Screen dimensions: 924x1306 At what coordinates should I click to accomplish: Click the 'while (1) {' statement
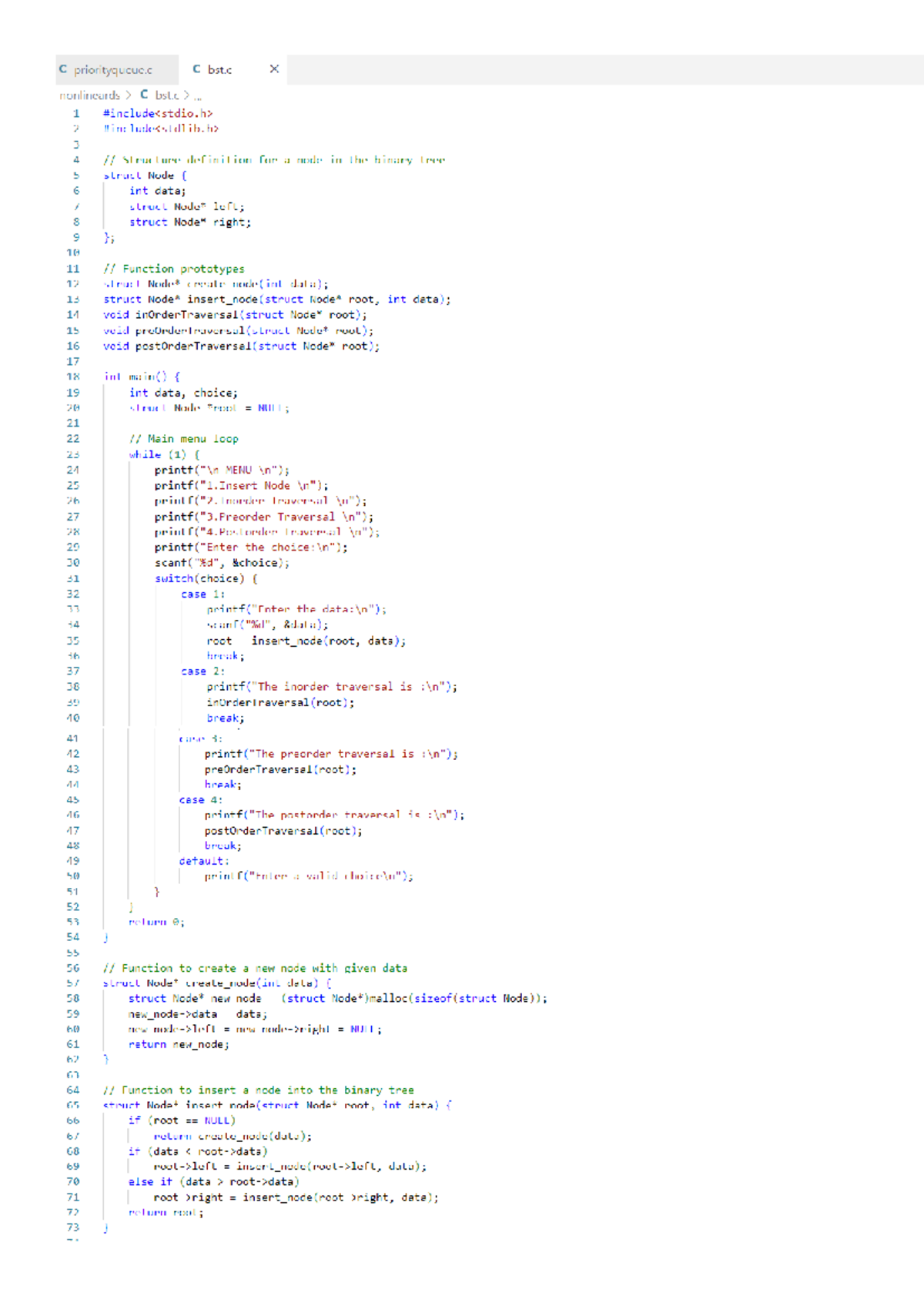click(x=165, y=454)
